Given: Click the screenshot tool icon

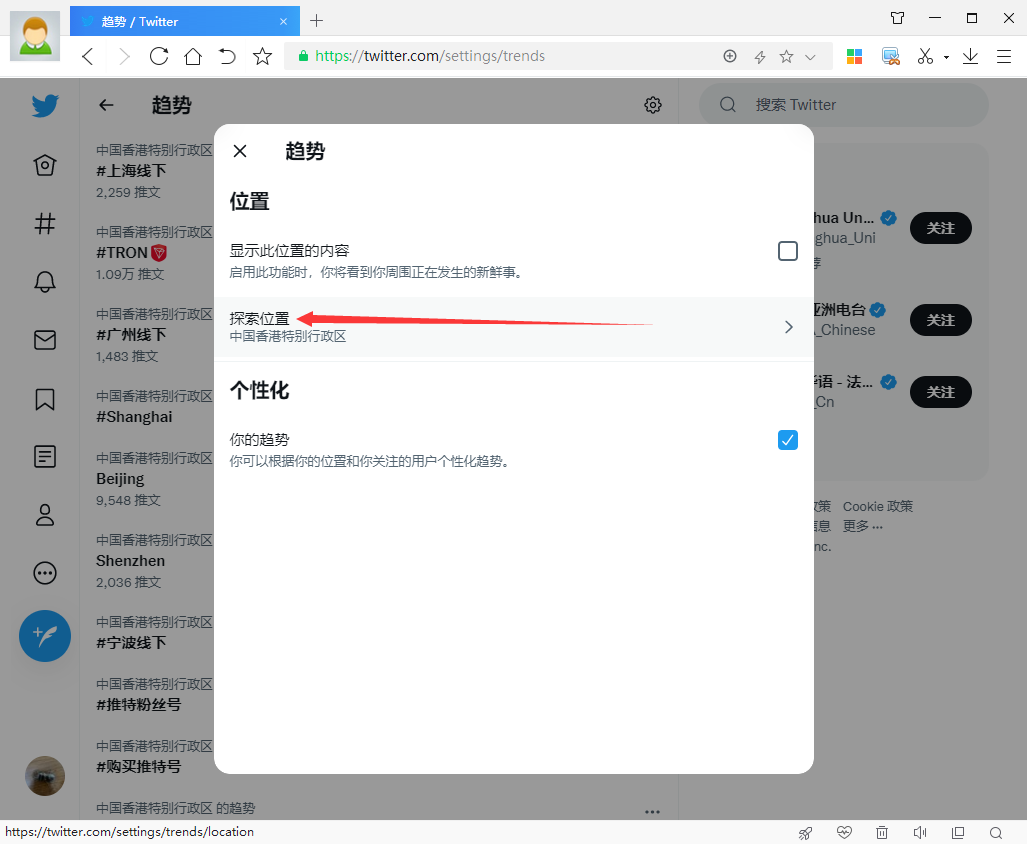Looking at the screenshot, I should coord(891,56).
